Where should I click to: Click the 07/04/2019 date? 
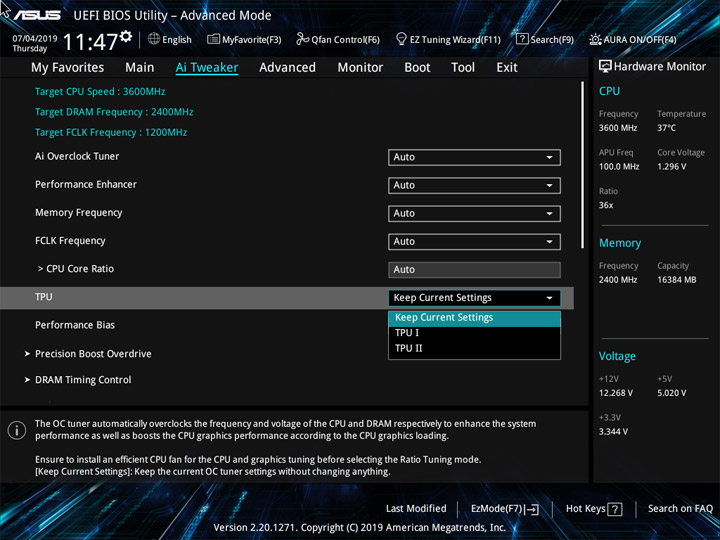click(x=34, y=39)
